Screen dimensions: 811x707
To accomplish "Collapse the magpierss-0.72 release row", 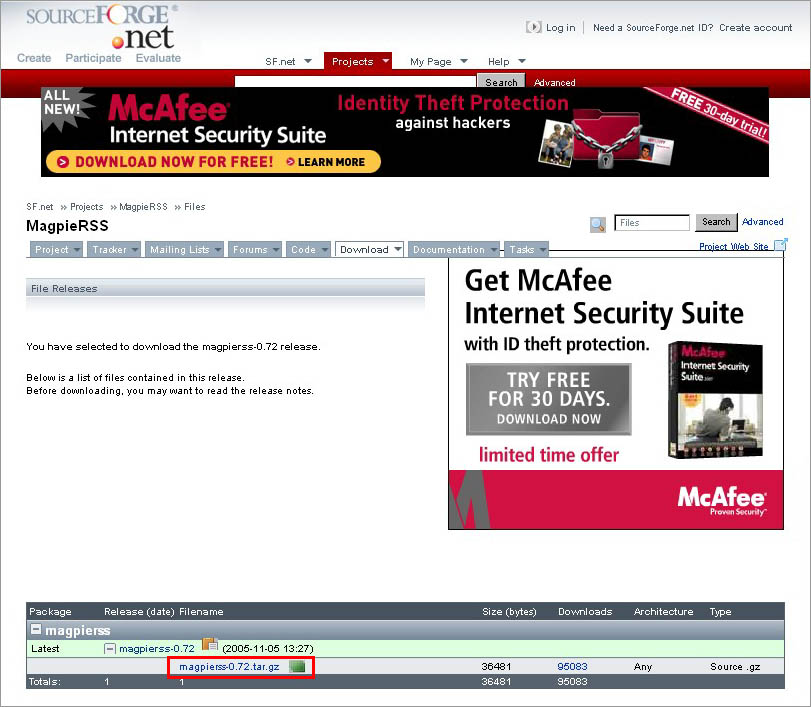I will [x=110, y=648].
